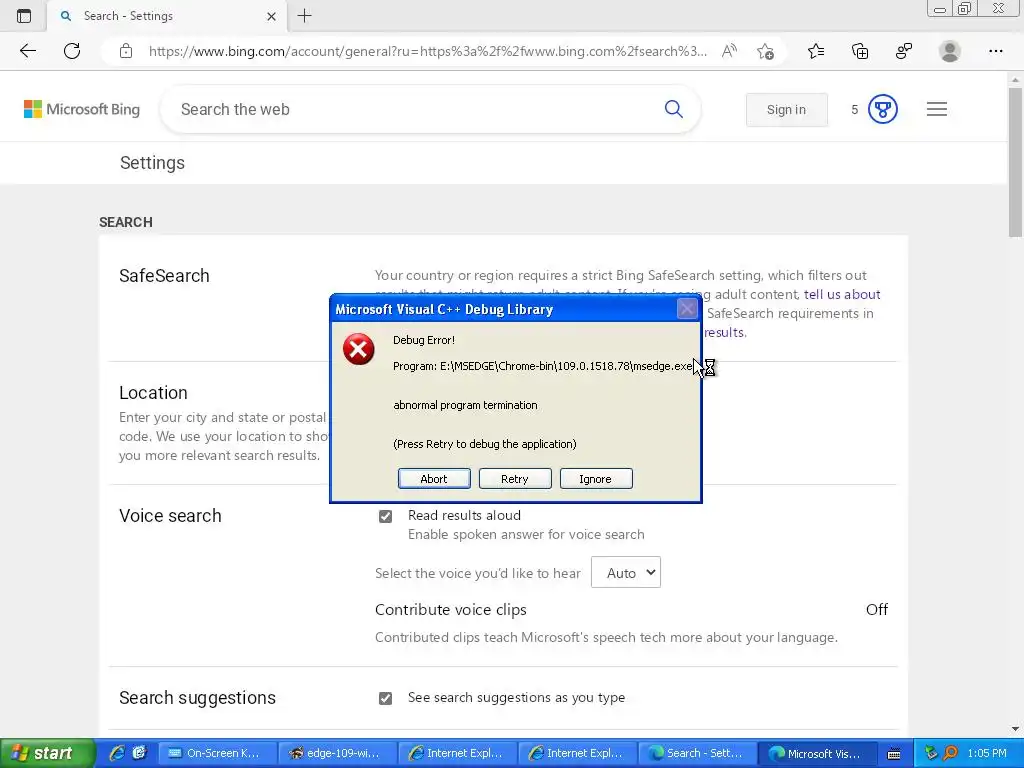Open the On-Screen Keyboard taskbar item
Screen dimensions: 1024x768
(x=217, y=753)
